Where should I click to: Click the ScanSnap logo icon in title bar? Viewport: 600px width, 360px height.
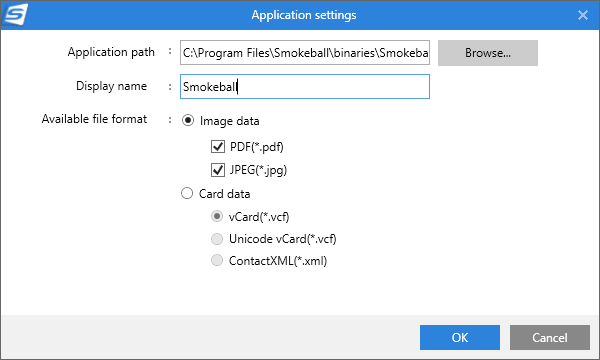click(15, 14)
